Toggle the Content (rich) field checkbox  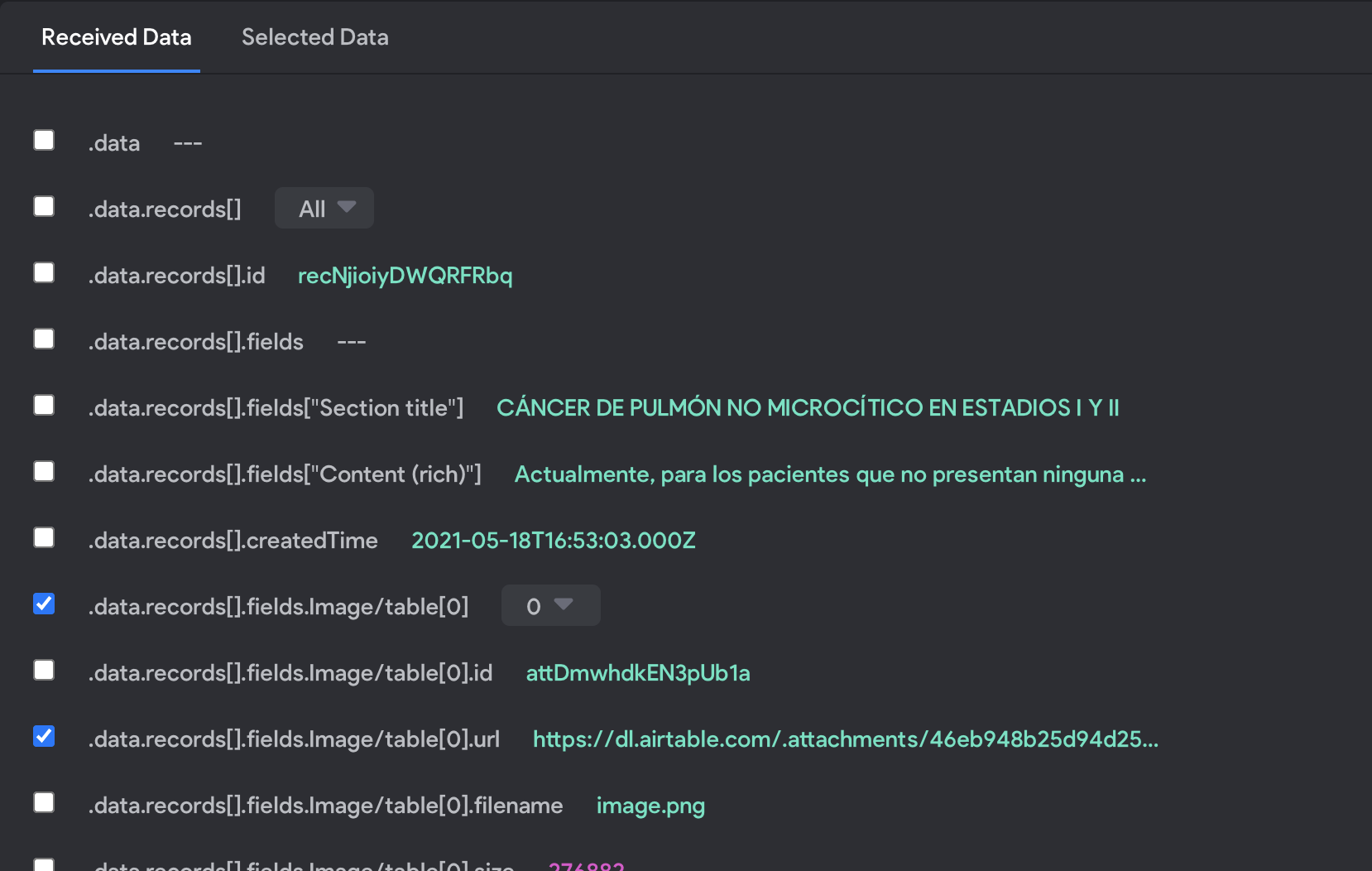(x=44, y=471)
